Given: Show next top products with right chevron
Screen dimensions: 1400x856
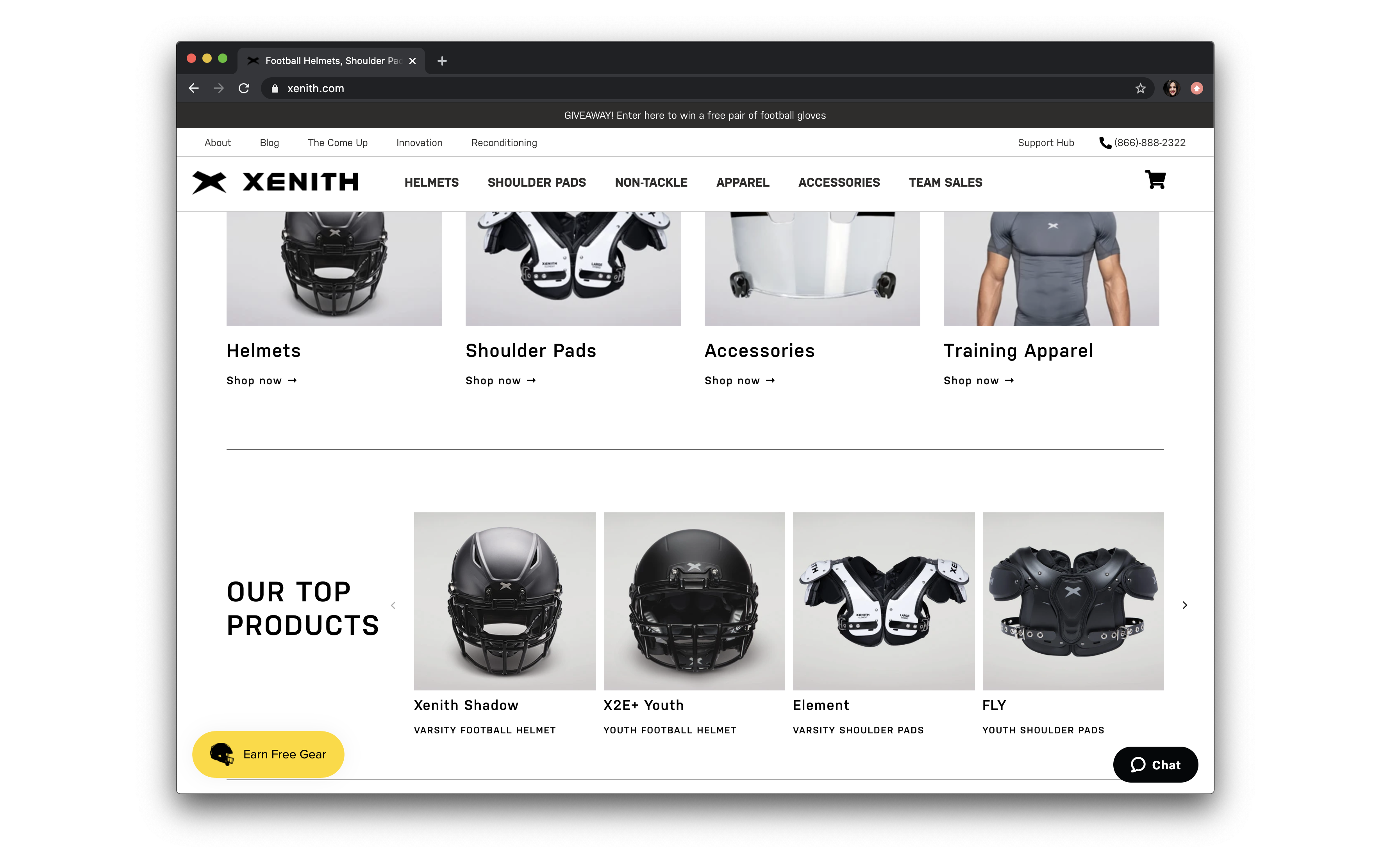Looking at the screenshot, I should [x=1185, y=605].
